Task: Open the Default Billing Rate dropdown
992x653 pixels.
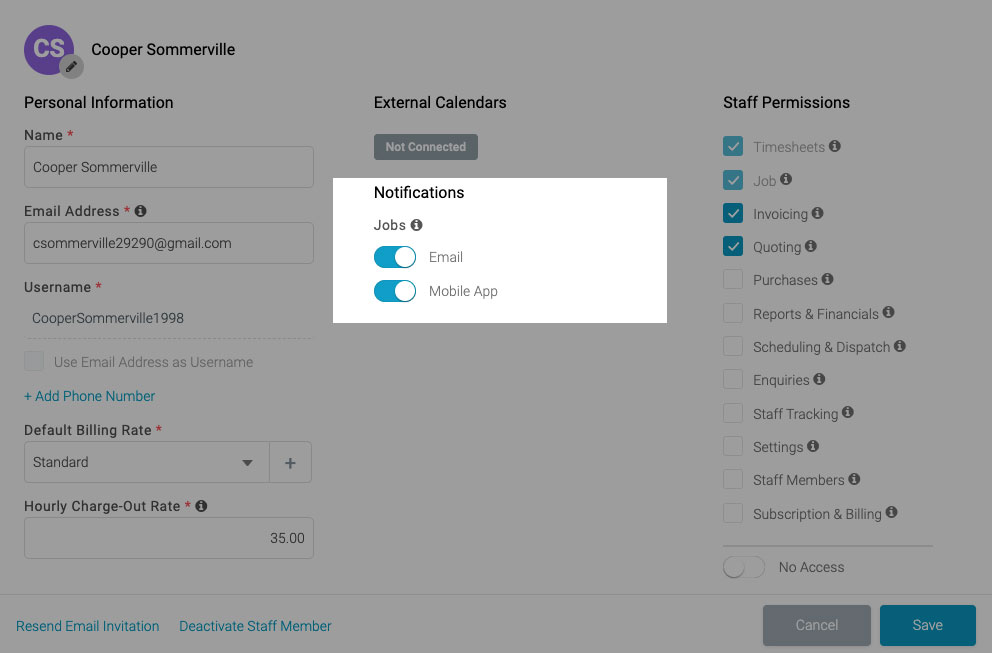Action: 147,463
